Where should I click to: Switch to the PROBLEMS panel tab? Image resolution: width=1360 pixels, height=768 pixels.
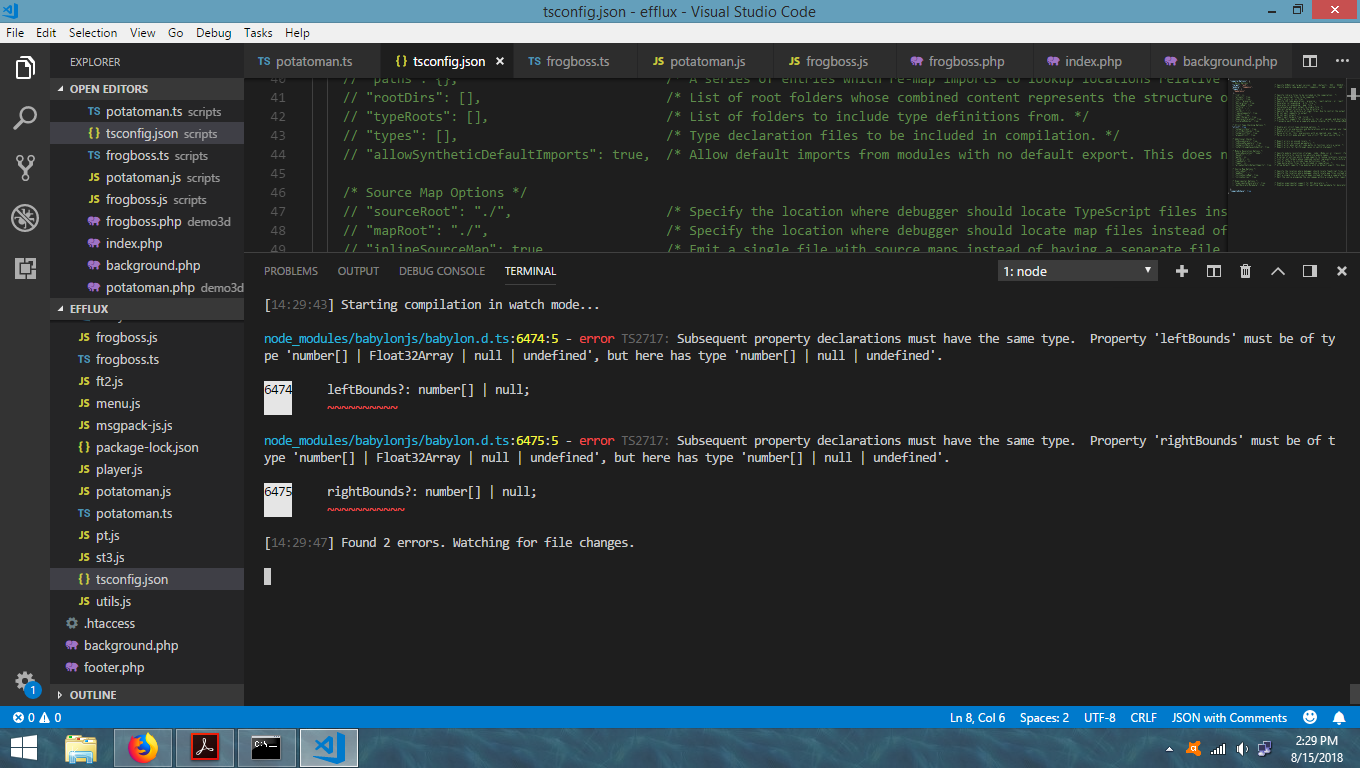point(291,271)
